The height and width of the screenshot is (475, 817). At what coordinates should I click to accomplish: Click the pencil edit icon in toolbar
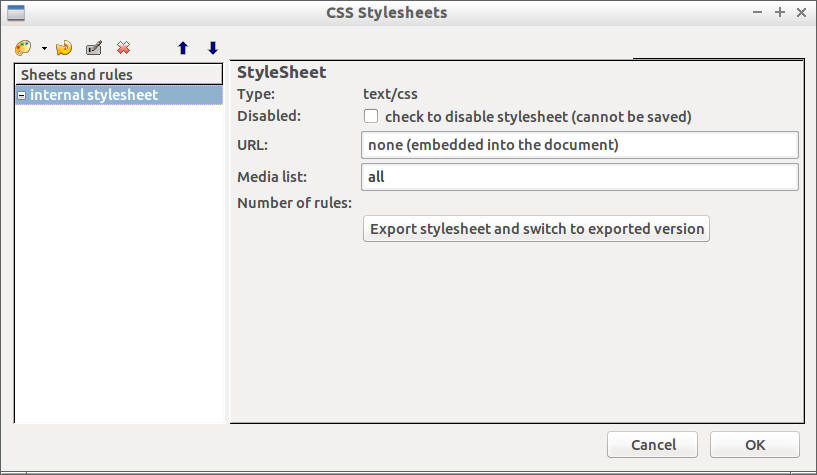tap(94, 48)
